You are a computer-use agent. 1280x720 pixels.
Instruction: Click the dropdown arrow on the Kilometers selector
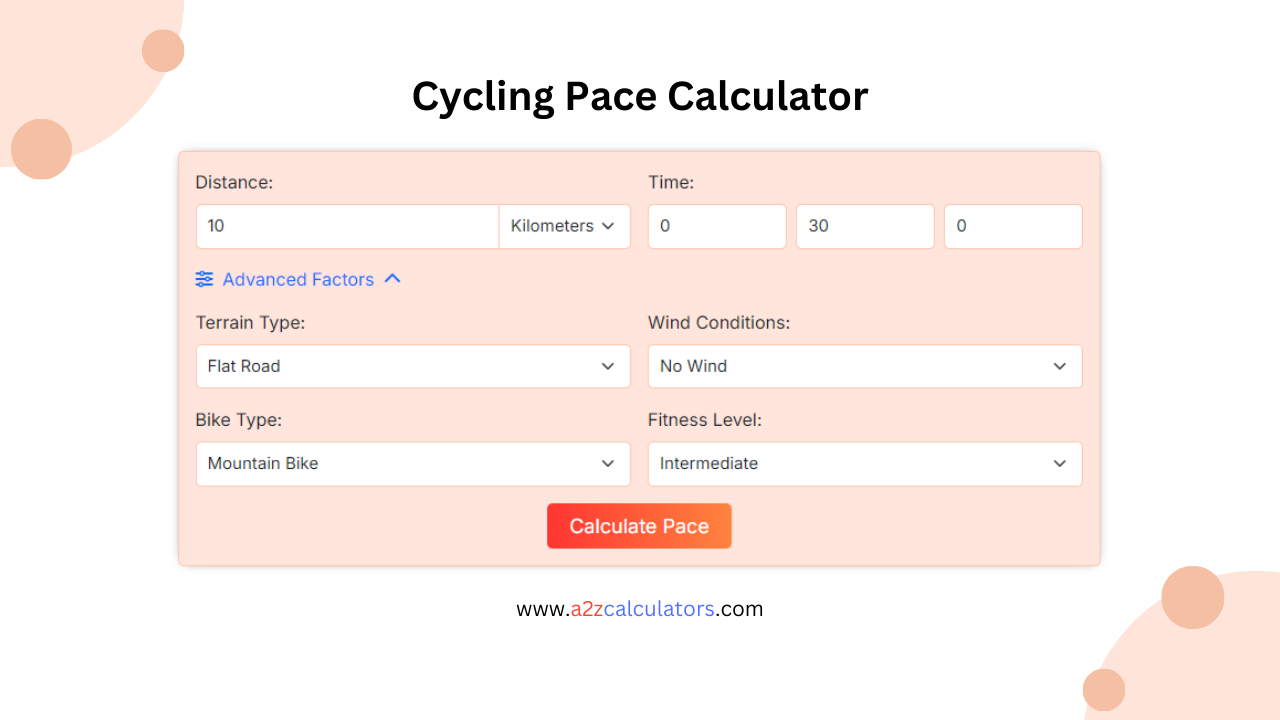coord(608,226)
